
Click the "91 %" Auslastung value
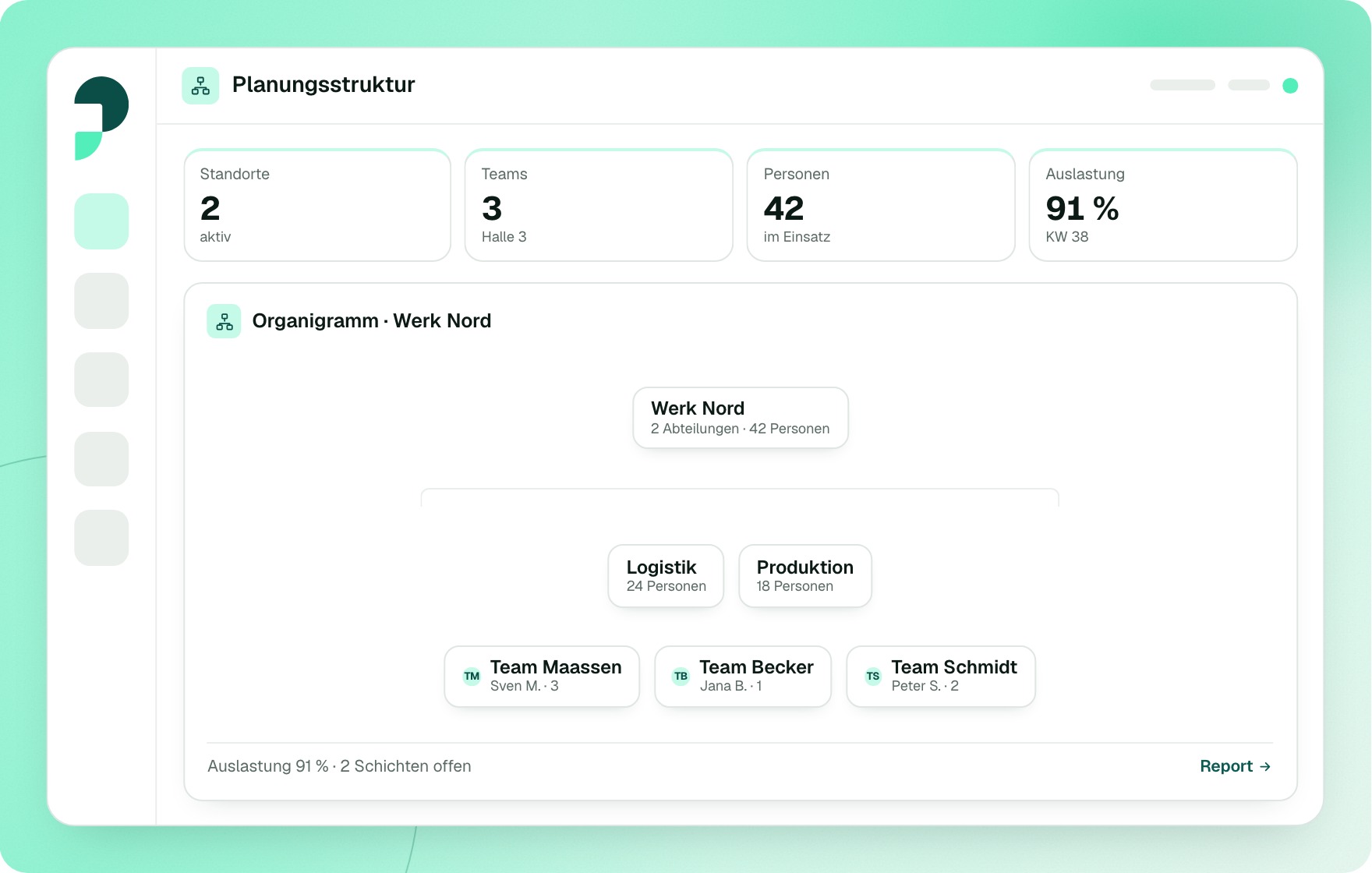(1083, 208)
